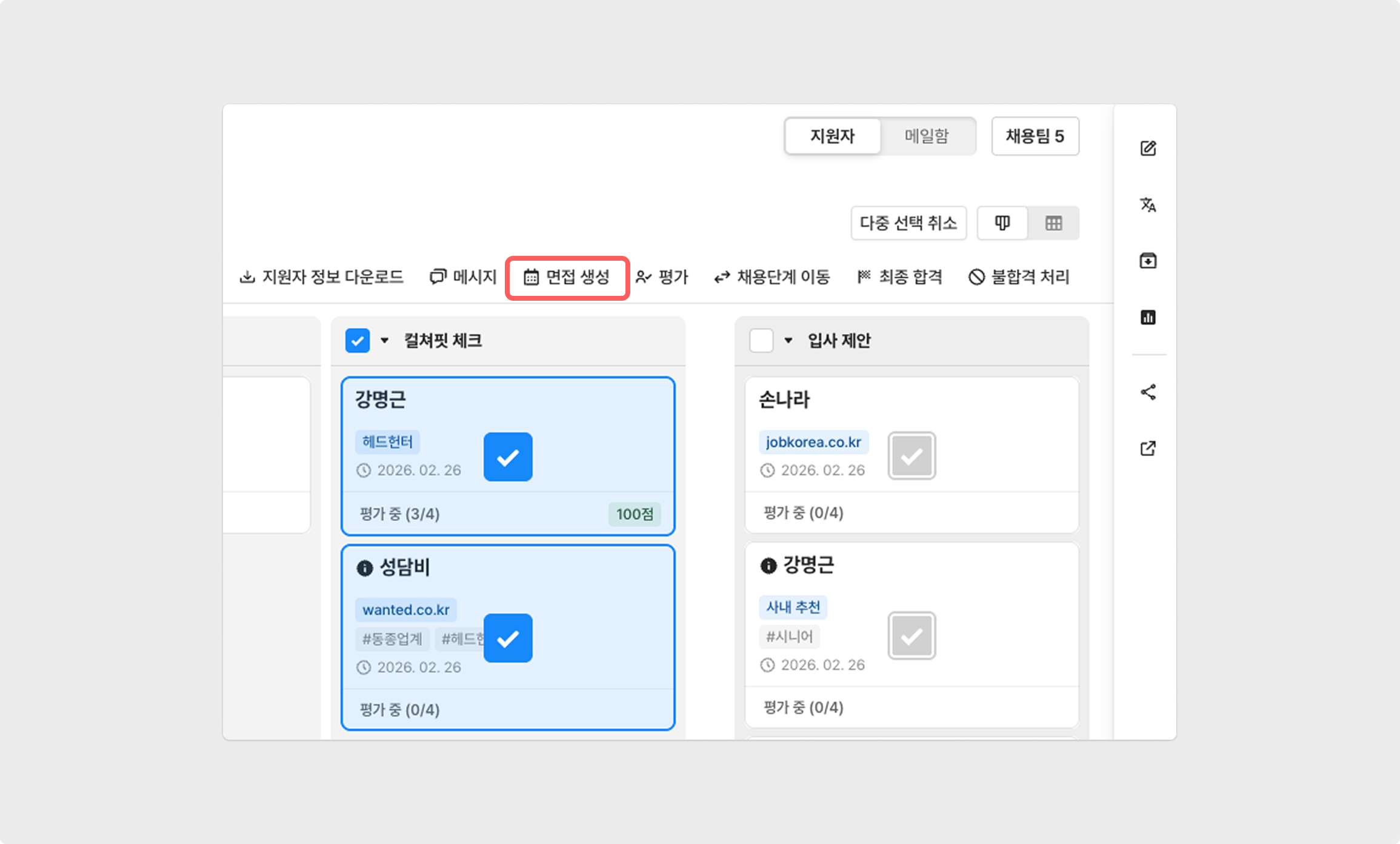
Task: Click 평가 중 (3/4) status text
Action: point(400,514)
